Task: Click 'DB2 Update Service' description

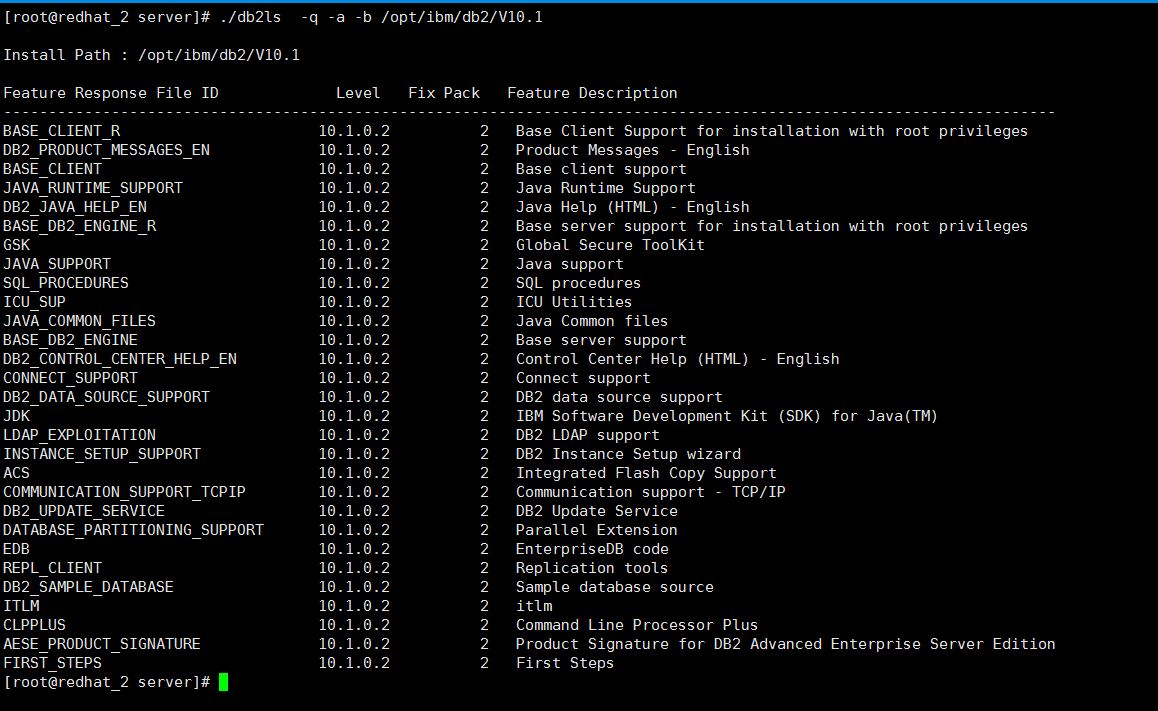Action: click(x=597, y=512)
